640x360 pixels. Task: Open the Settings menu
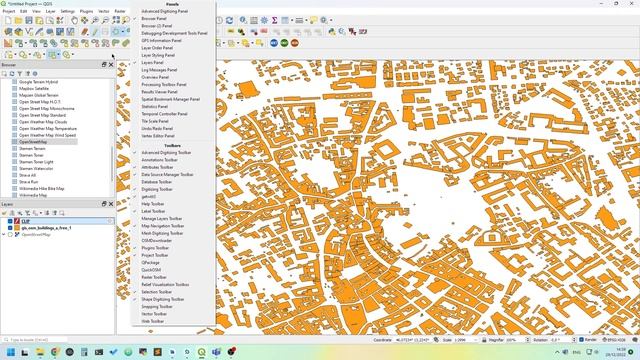pos(67,11)
